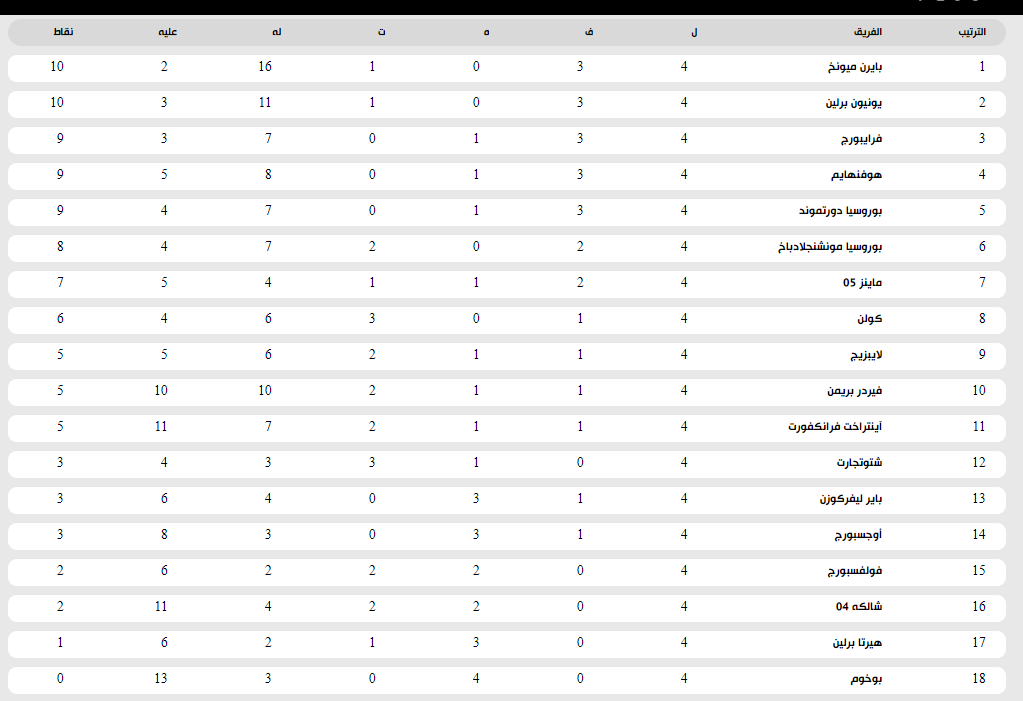Select the شالكه 04 team name
Image resolution: width=1023 pixels, height=701 pixels.
click(860, 607)
